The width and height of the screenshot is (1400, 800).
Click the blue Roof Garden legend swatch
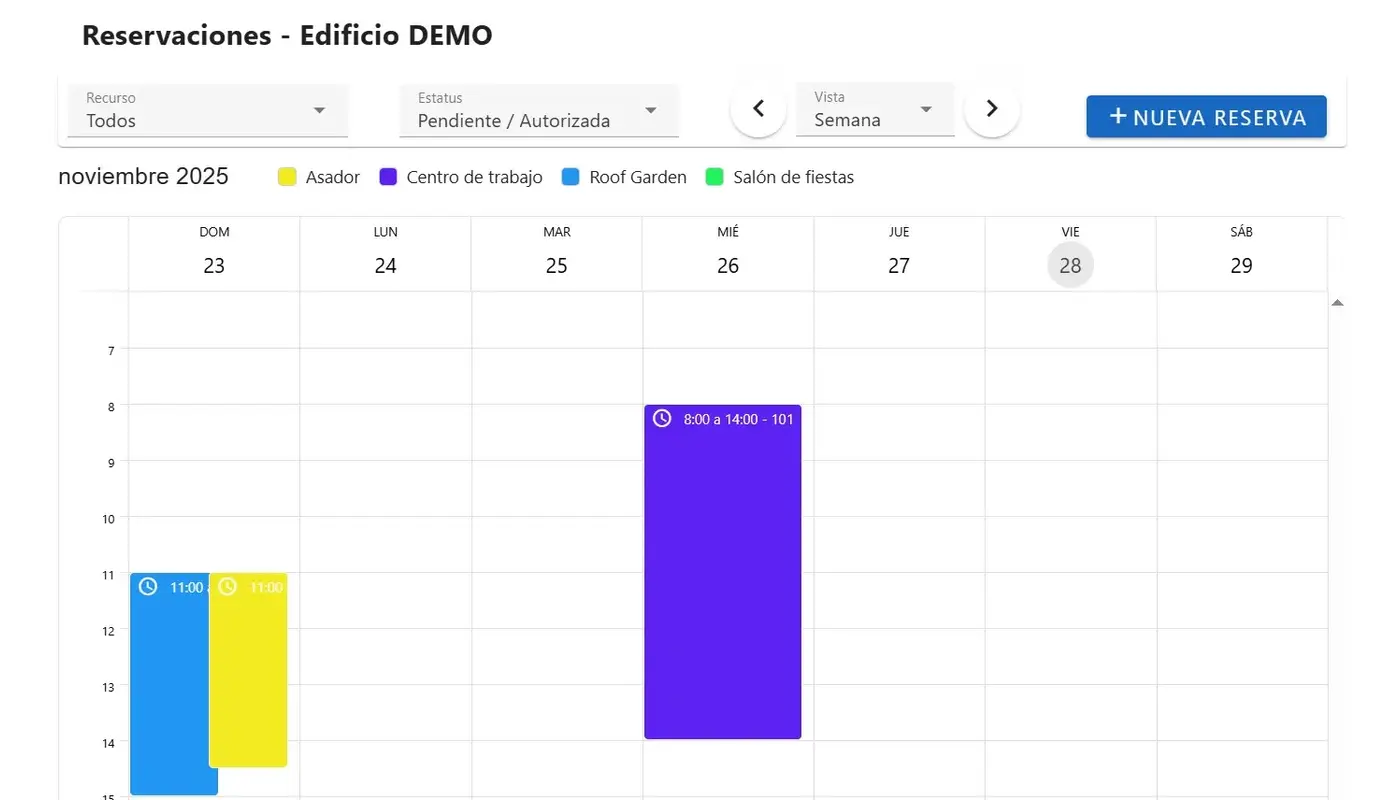point(571,177)
